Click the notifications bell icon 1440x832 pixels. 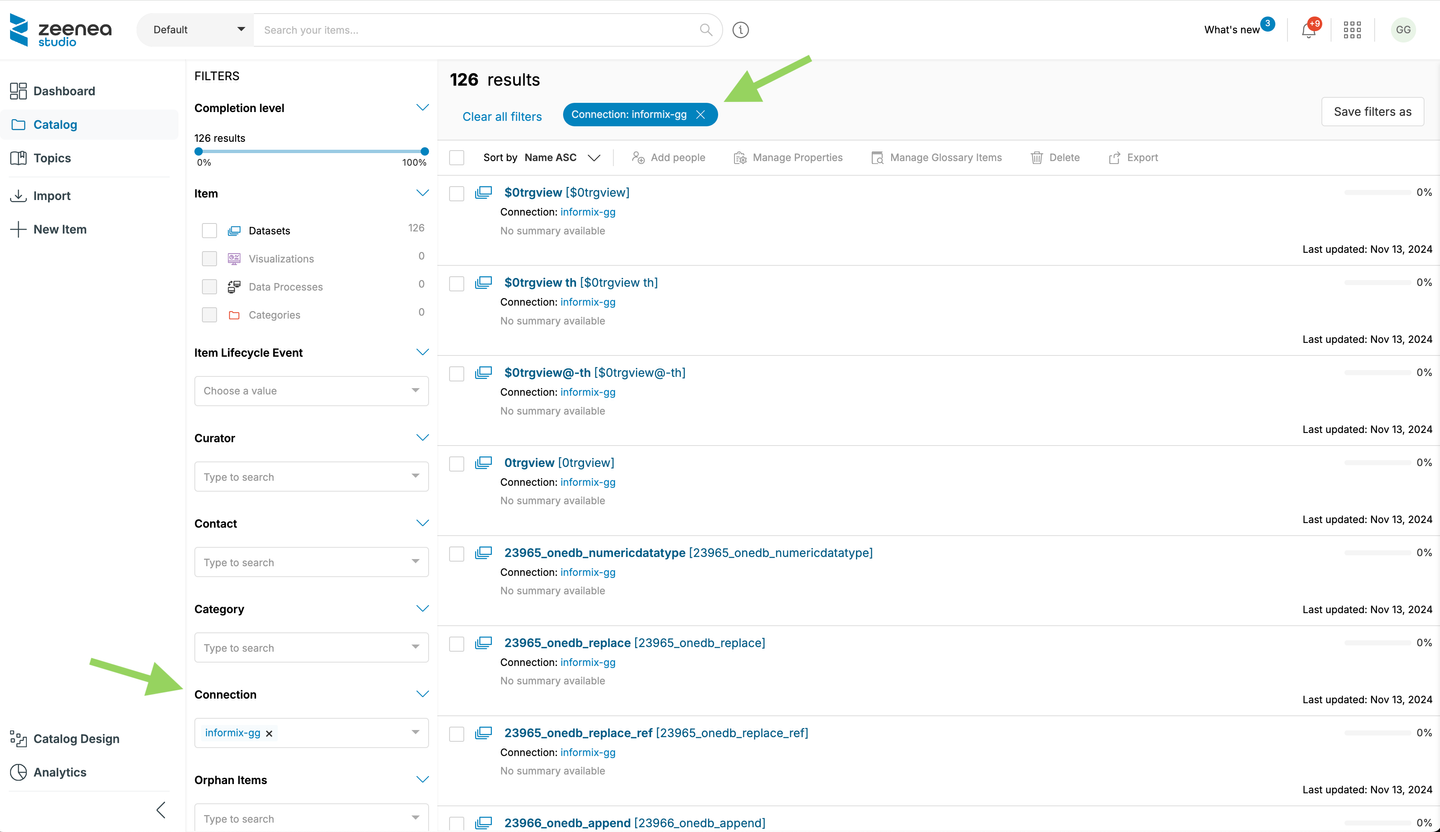pyautogui.click(x=1308, y=30)
